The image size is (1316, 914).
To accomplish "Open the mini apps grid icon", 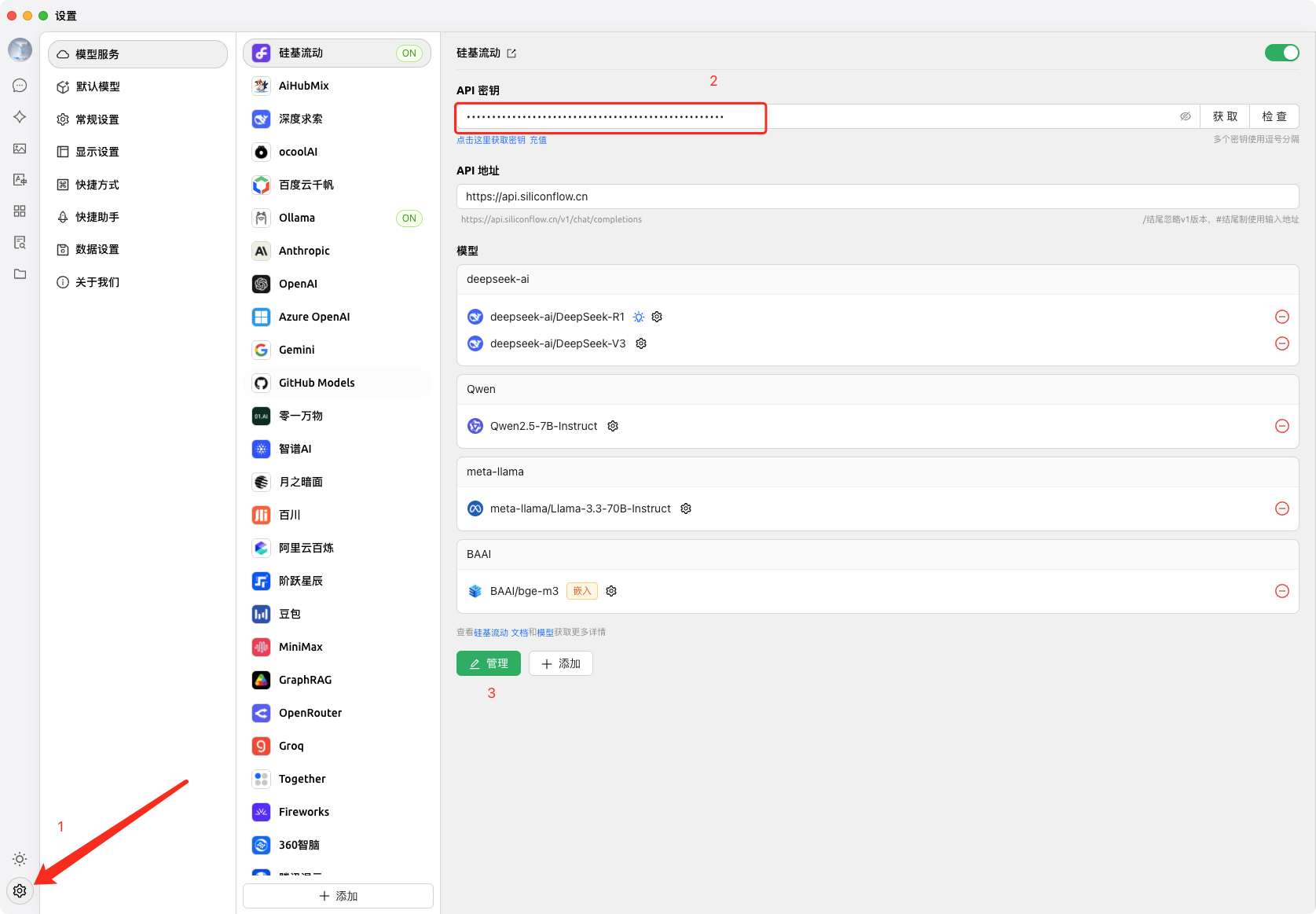I will click(x=20, y=211).
